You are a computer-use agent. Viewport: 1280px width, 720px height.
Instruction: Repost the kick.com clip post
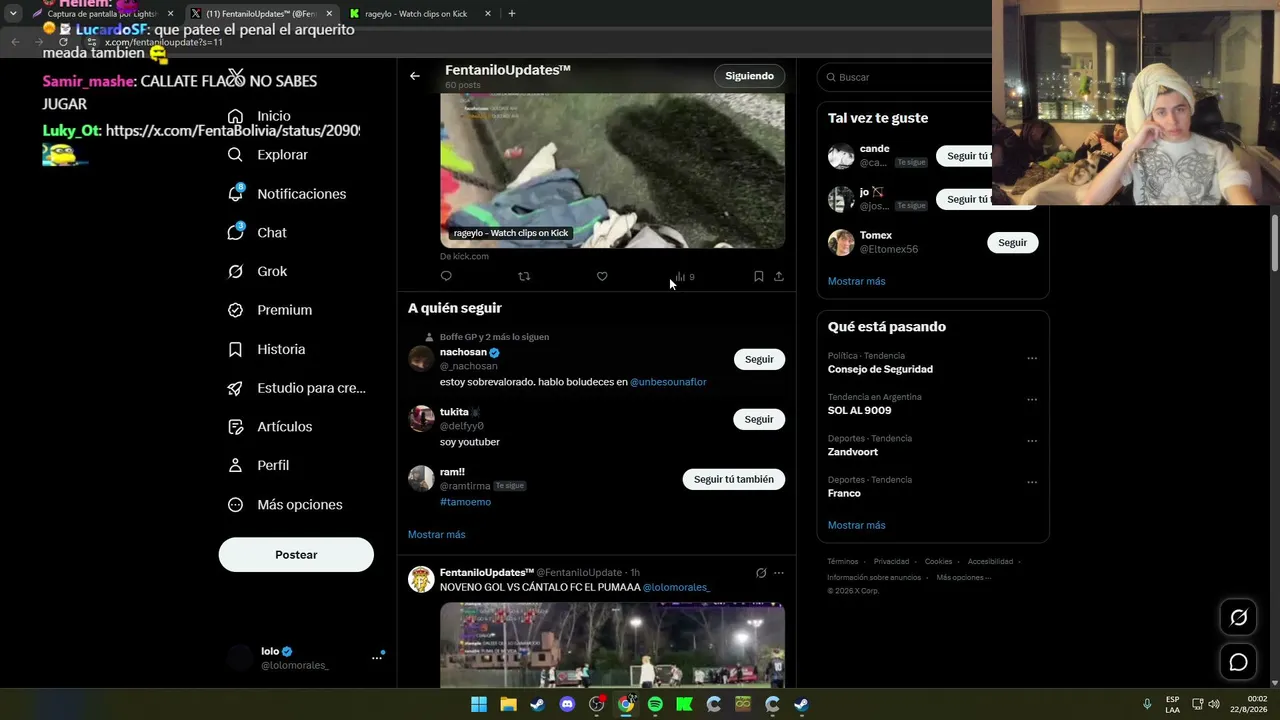click(524, 276)
